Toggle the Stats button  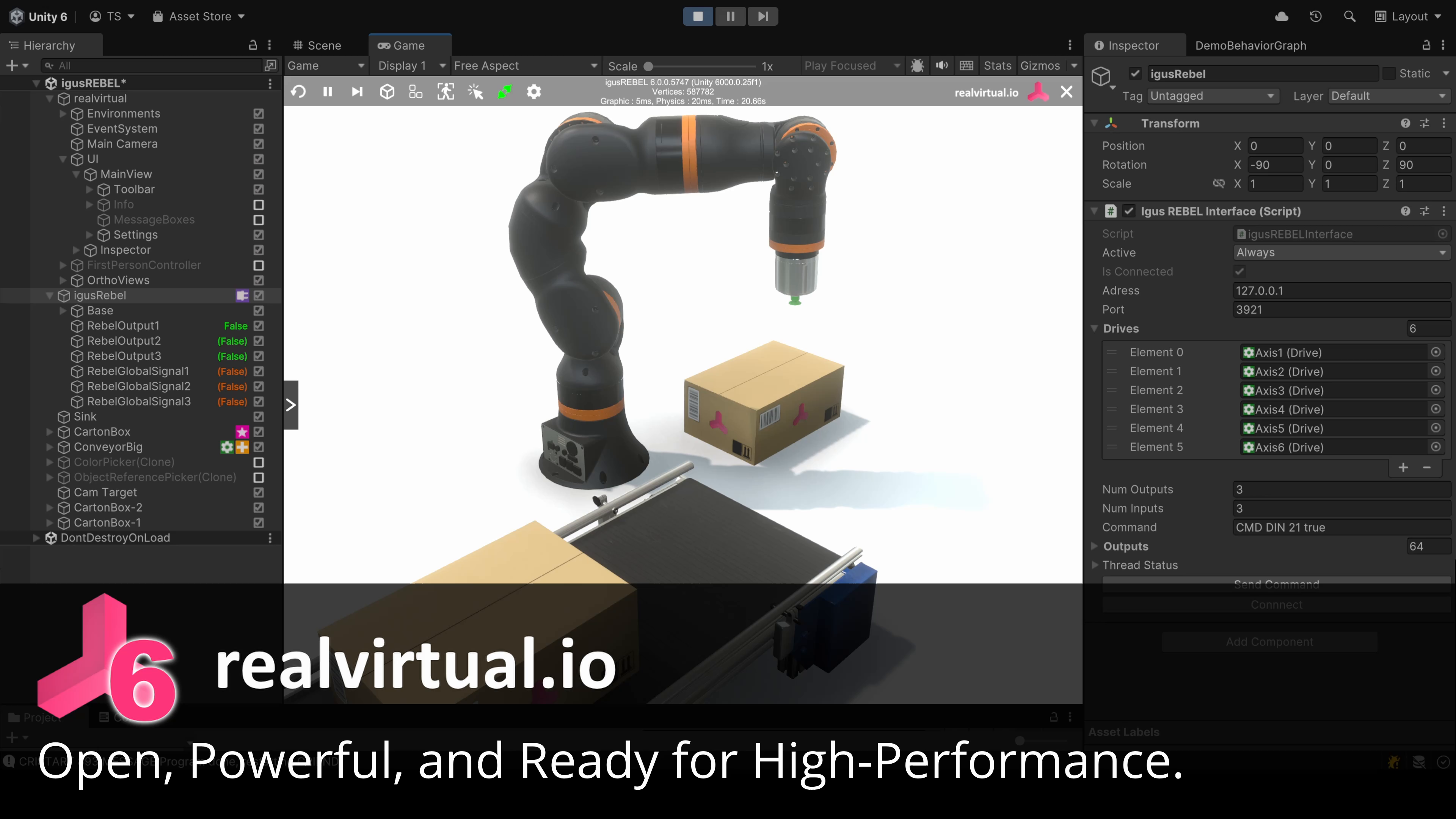click(998, 66)
